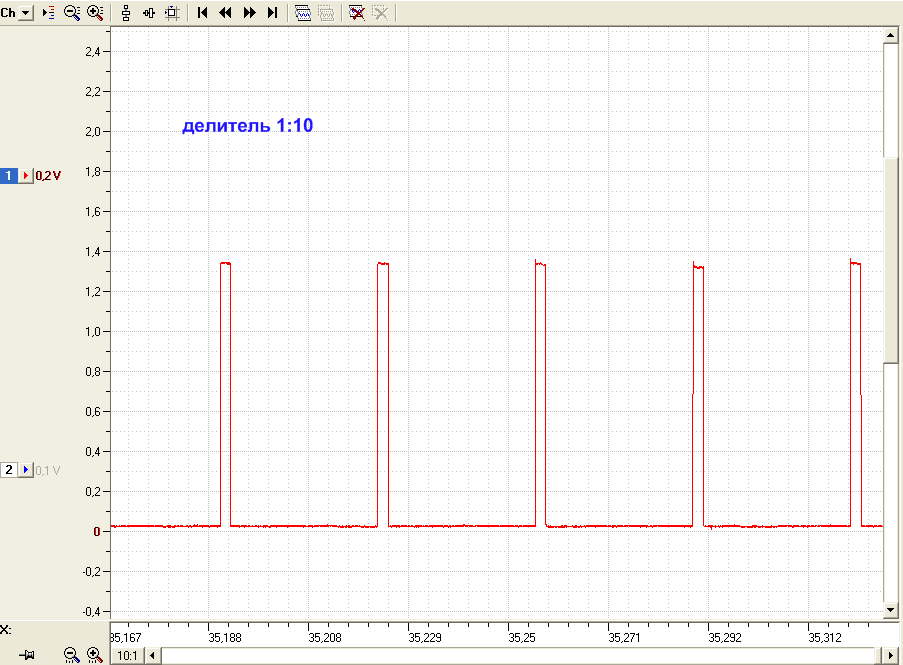The image size is (903, 665).
Task: Jump to the end of the recording
Action: tap(272, 13)
